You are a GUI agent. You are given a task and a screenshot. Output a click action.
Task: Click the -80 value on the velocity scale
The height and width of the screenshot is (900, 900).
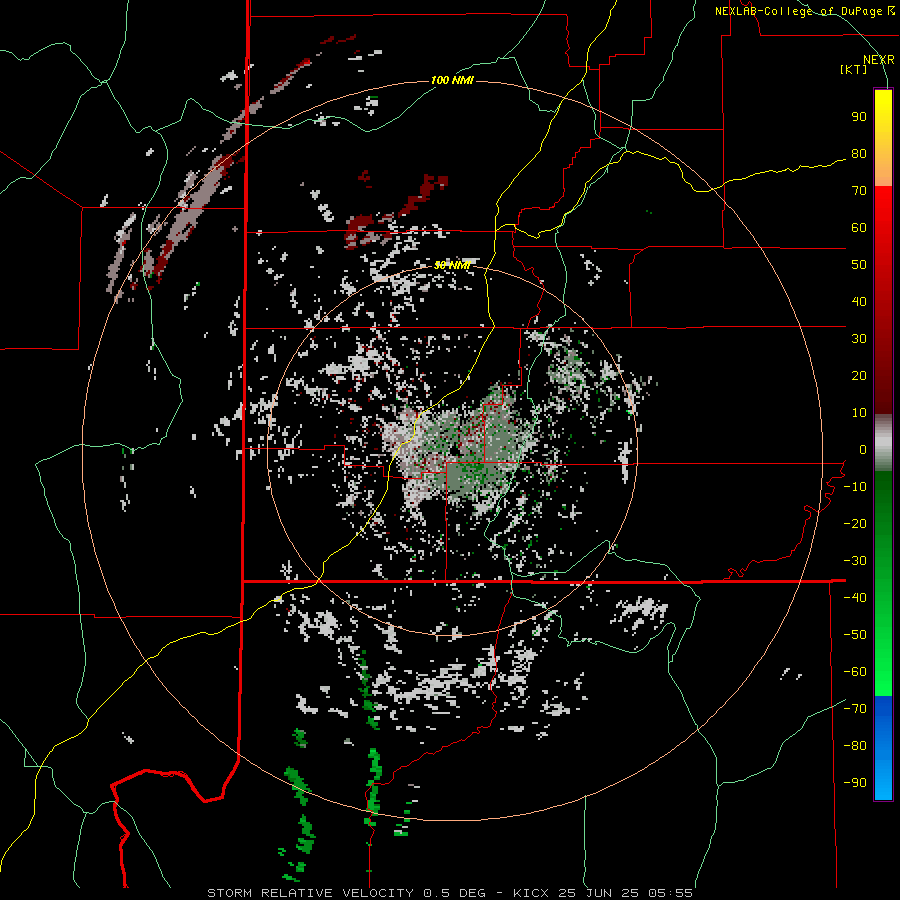855,746
